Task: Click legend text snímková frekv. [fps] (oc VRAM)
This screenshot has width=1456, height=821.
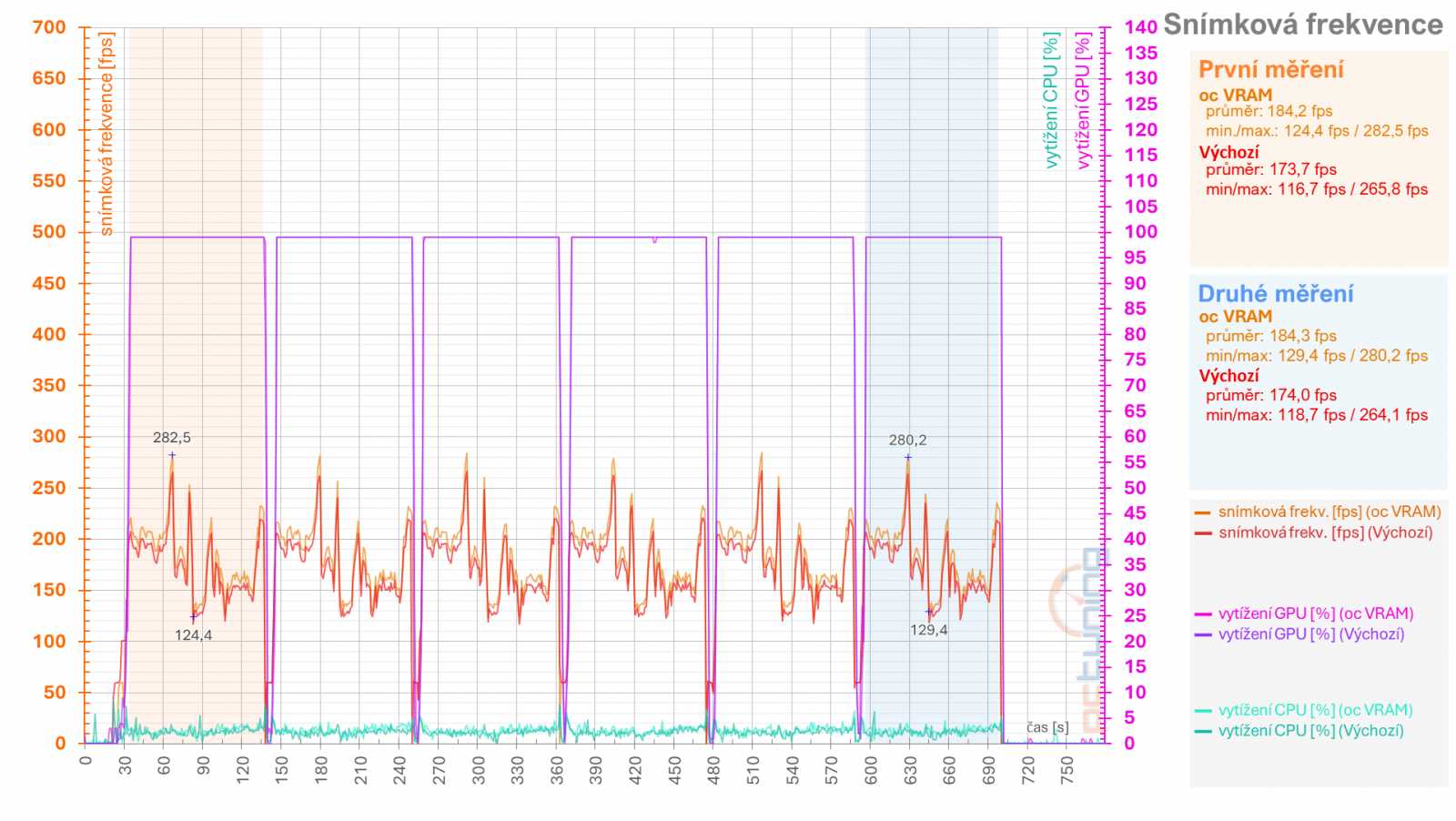Action: point(1330,512)
